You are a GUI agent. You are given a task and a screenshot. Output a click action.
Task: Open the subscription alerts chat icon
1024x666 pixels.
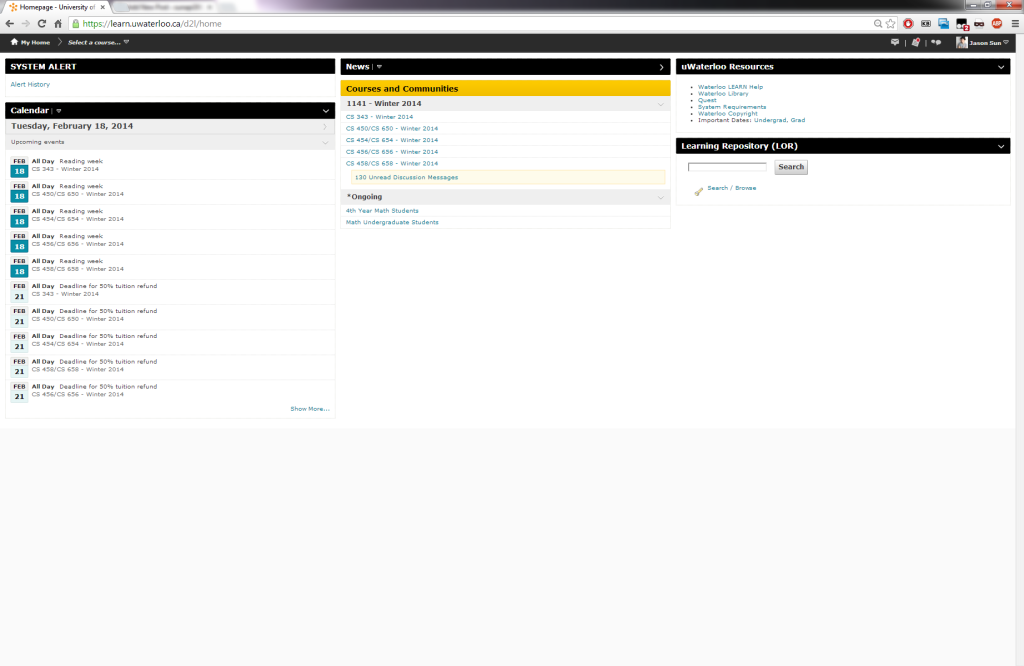[936, 42]
